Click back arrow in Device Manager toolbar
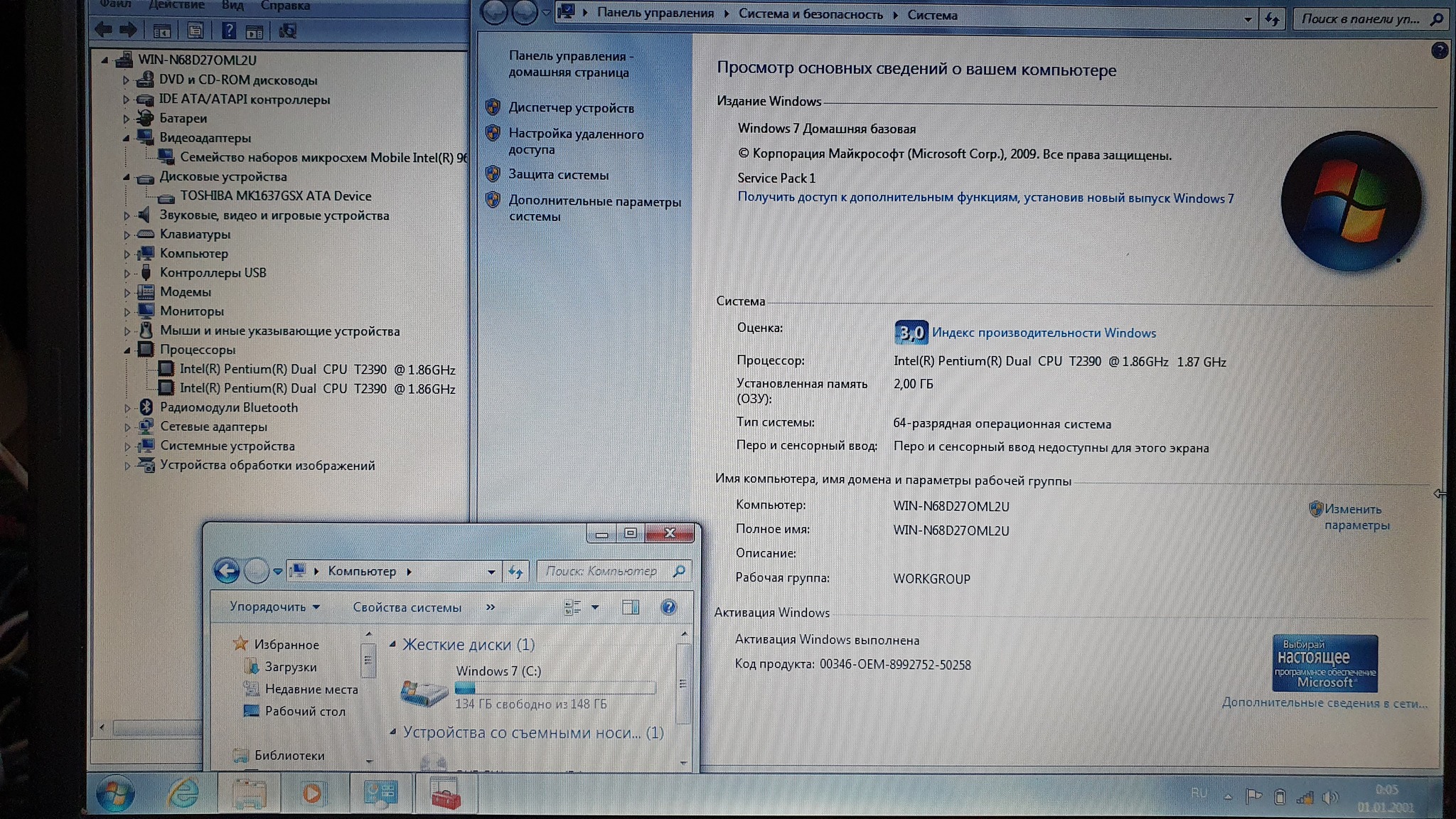The image size is (1456, 819). (104, 30)
